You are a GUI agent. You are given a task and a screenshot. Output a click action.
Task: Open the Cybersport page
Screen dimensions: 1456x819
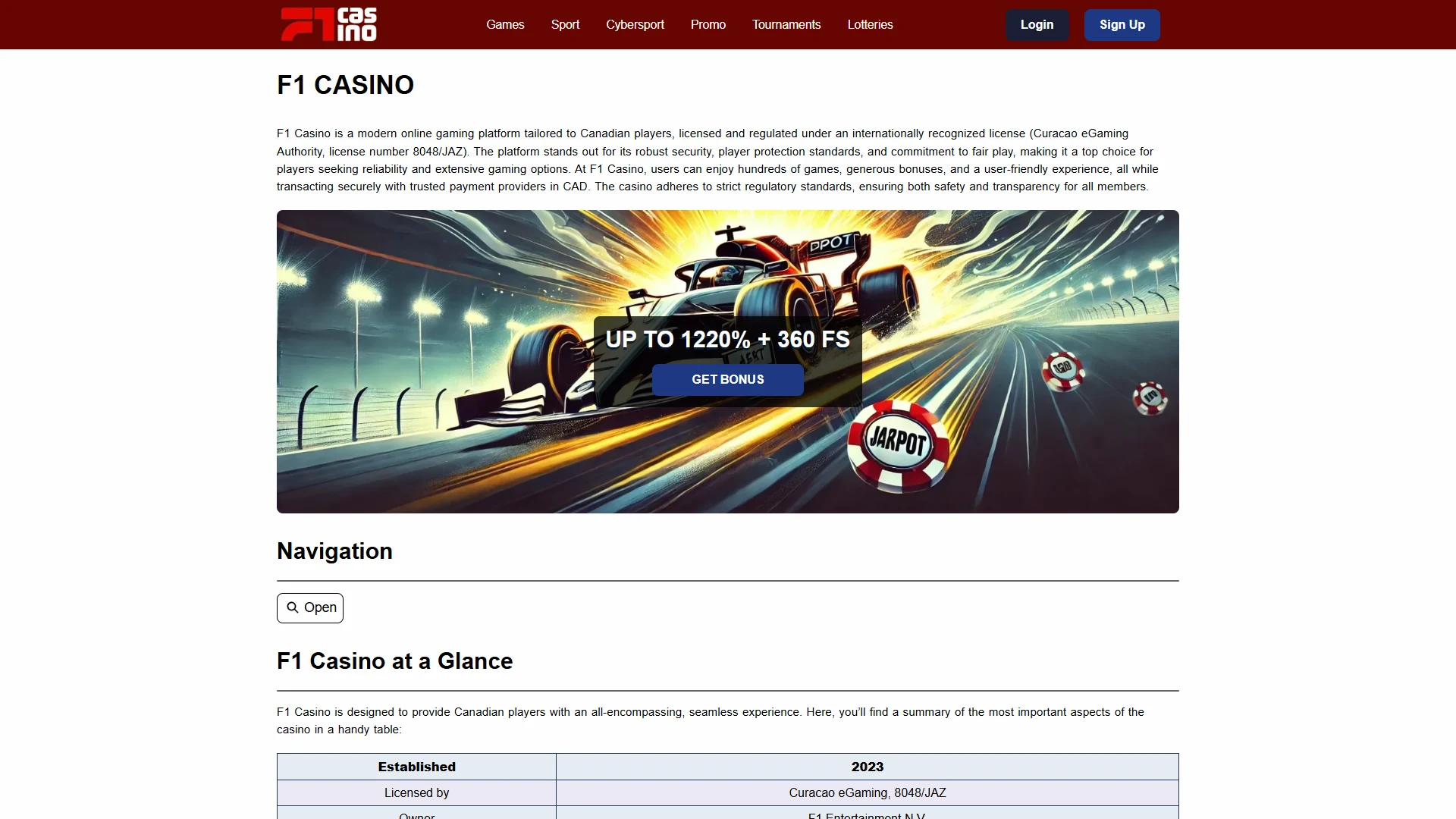(635, 24)
